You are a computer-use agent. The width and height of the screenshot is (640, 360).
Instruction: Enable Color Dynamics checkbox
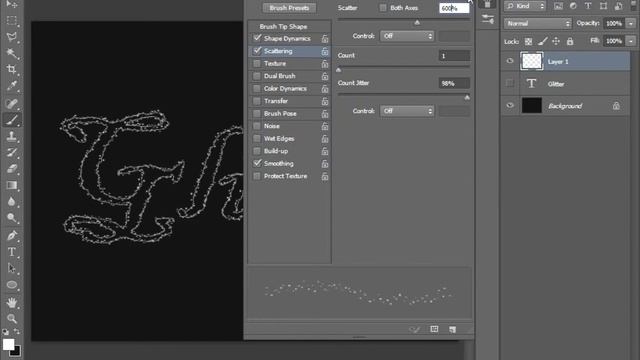257,88
